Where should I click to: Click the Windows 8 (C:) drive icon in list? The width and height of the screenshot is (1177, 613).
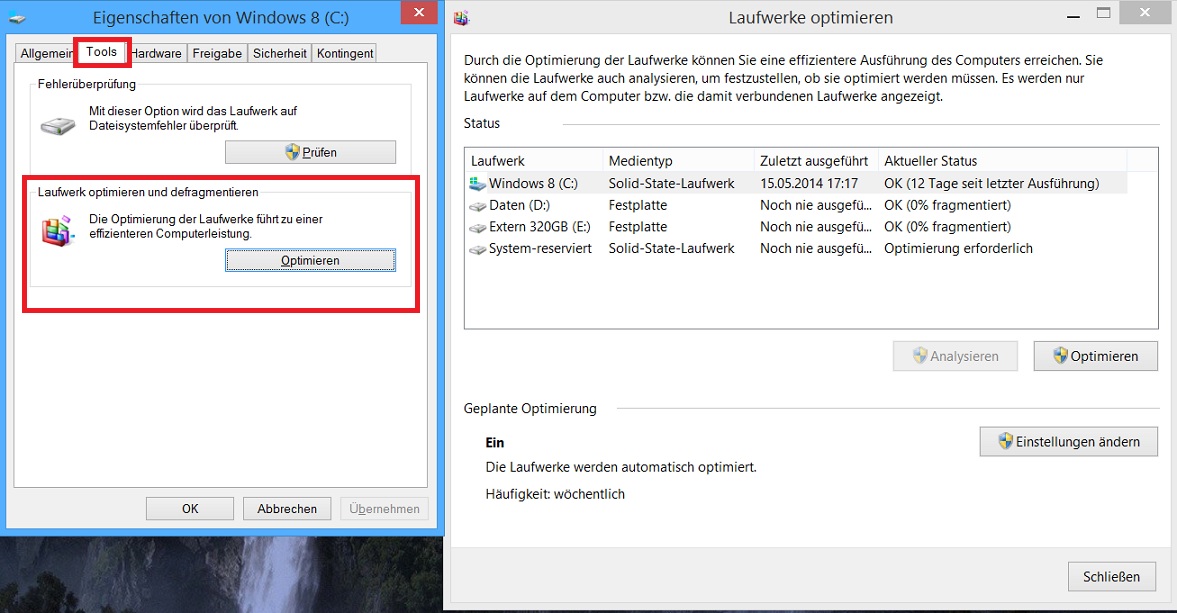(477, 184)
